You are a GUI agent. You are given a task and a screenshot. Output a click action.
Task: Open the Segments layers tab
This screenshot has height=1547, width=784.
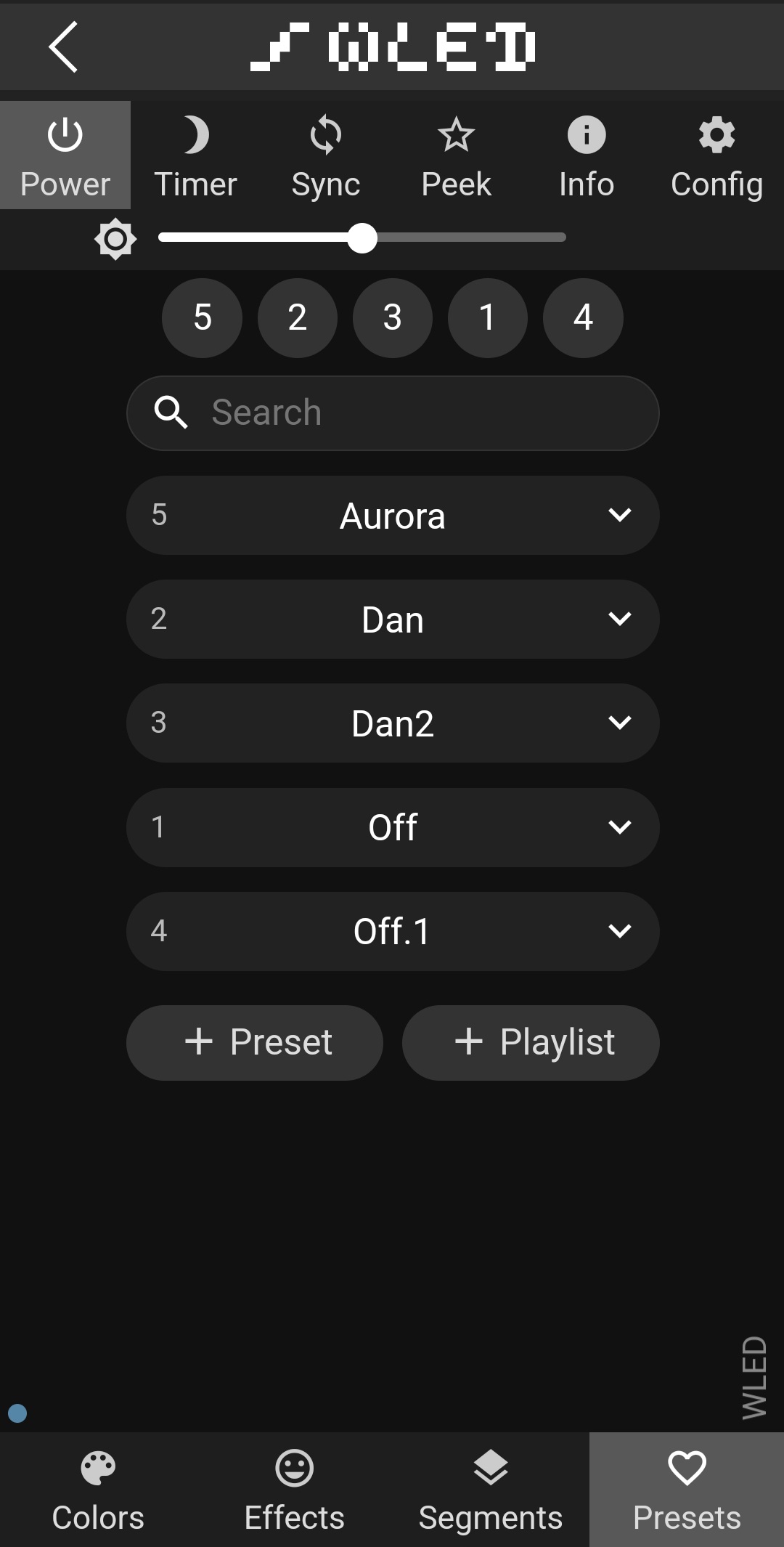[x=491, y=1489]
